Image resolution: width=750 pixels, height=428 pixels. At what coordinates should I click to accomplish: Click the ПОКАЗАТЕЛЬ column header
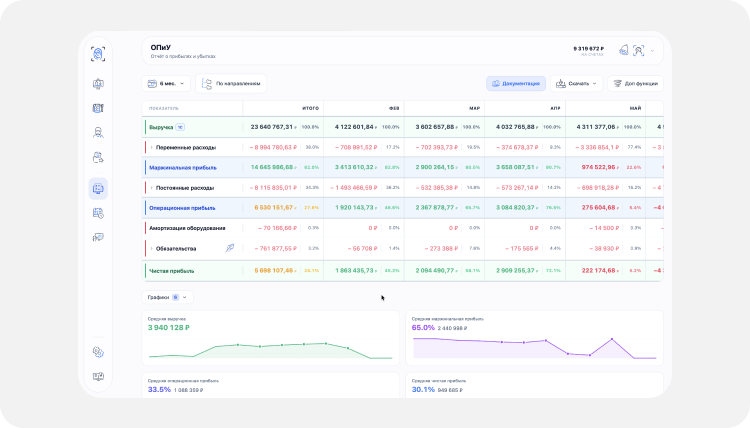click(164, 109)
